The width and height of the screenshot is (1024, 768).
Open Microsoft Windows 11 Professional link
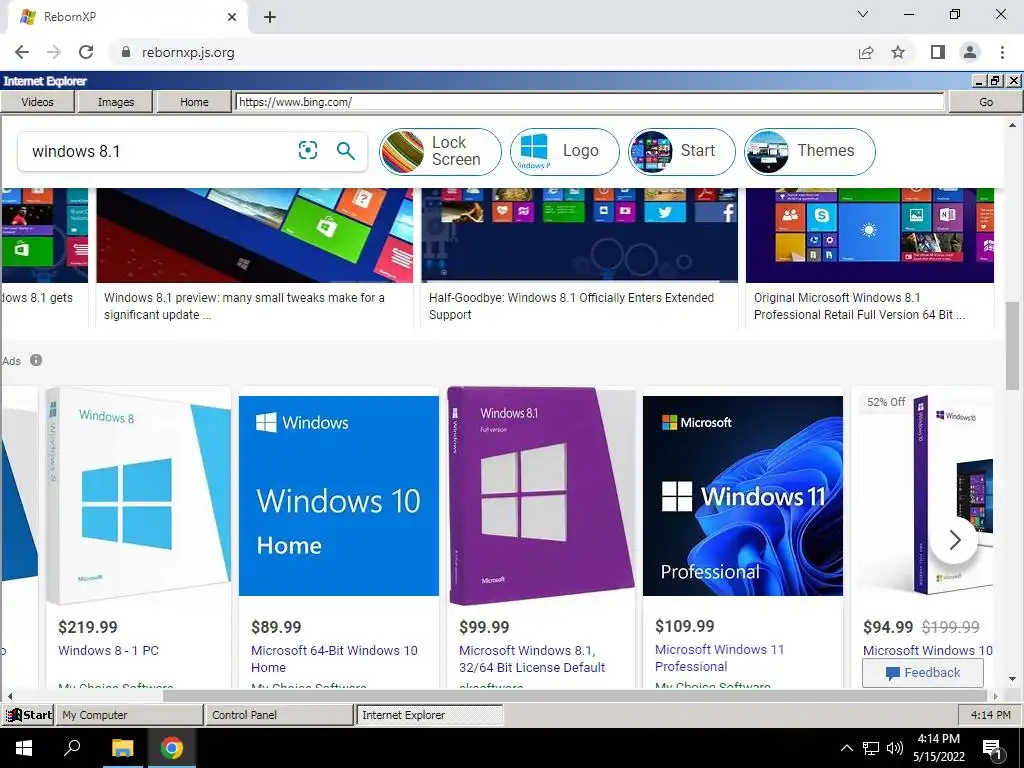tap(719, 658)
